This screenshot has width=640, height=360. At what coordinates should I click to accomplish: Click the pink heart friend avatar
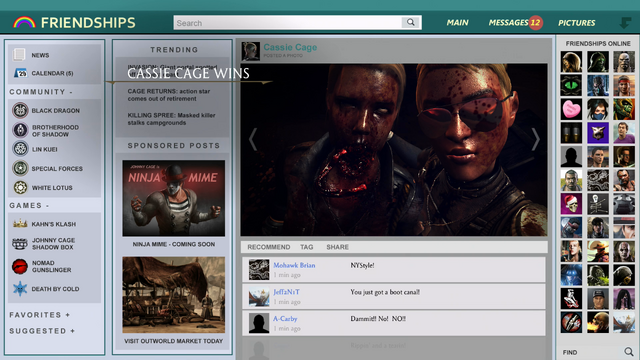coord(571,109)
